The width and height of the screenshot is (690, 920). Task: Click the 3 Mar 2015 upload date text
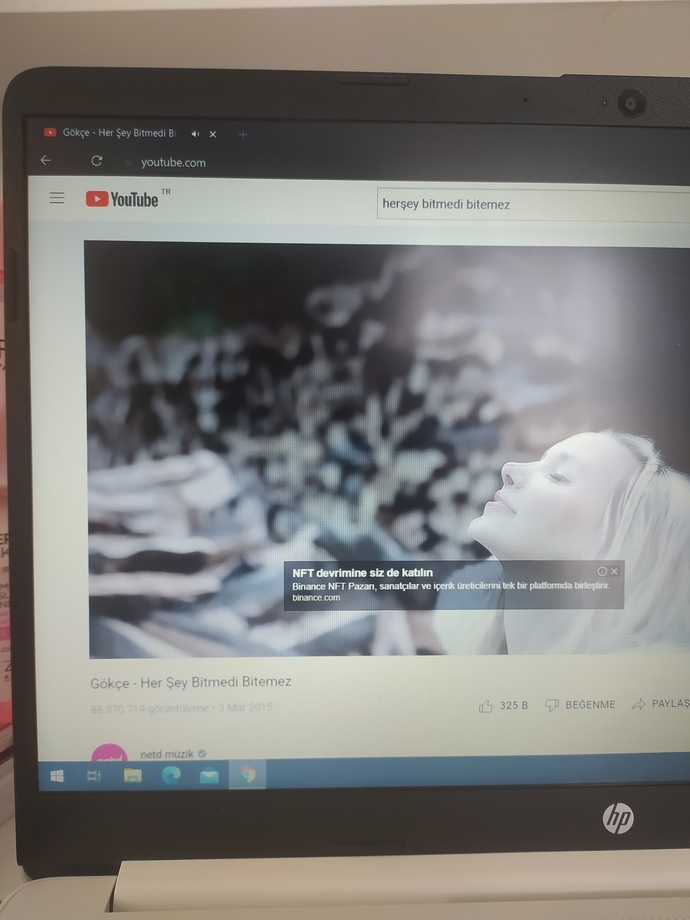245,707
